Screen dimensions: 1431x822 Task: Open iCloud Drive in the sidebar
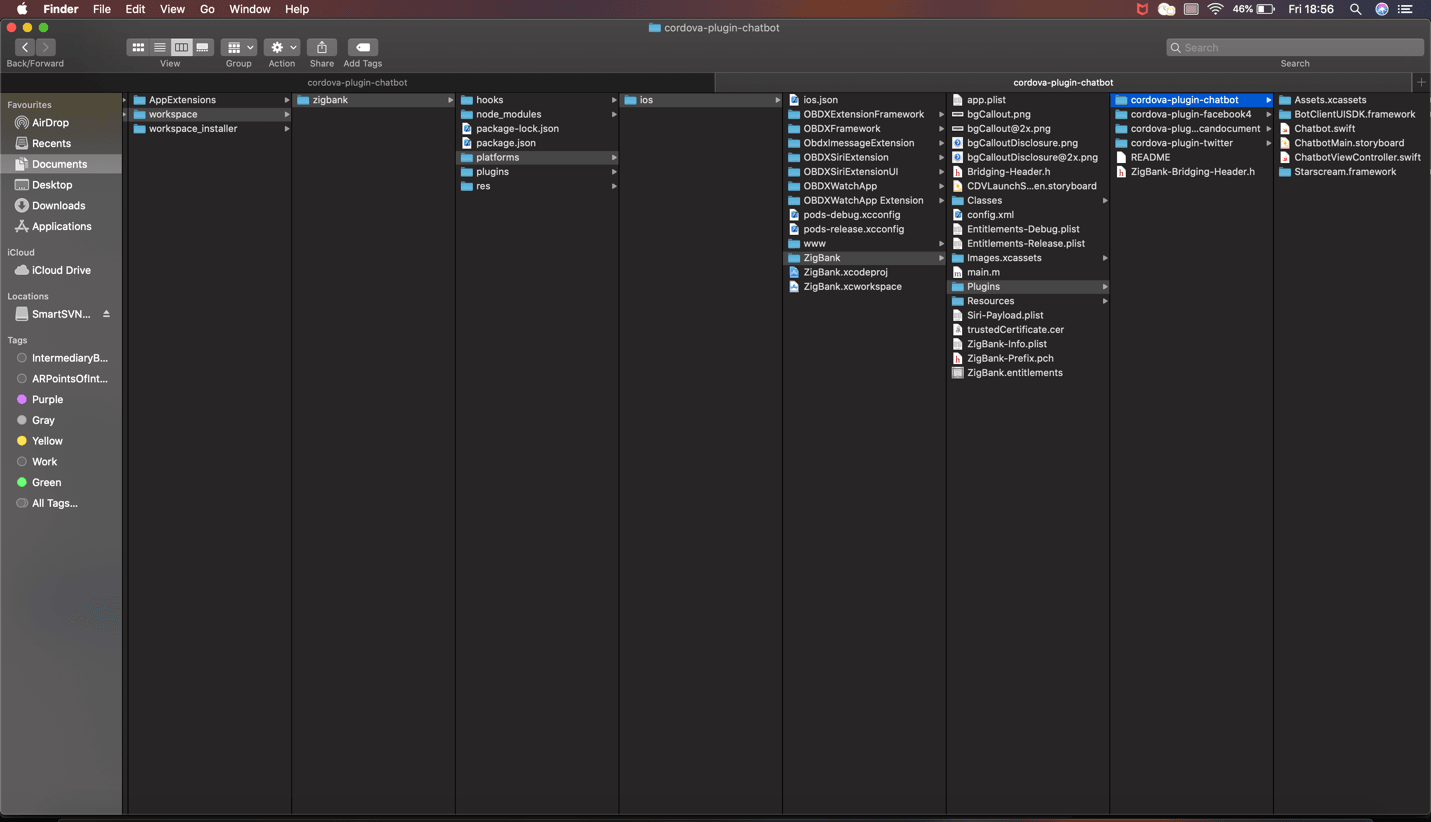tap(61, 271)
